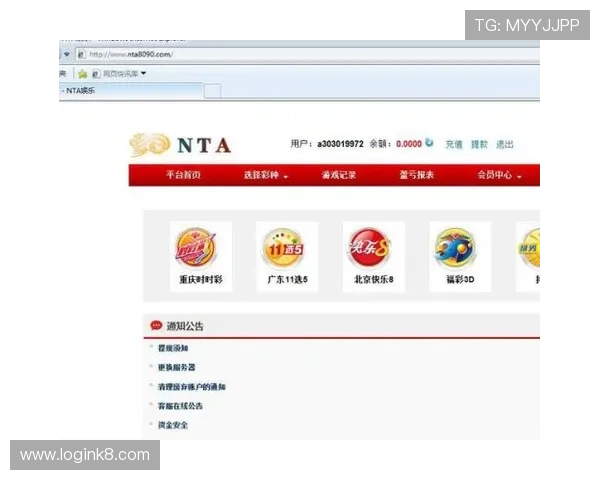The image size is (600, 480).
Task: Go to 平台首页 in the red nav bar
Action: tap(183, 175)
